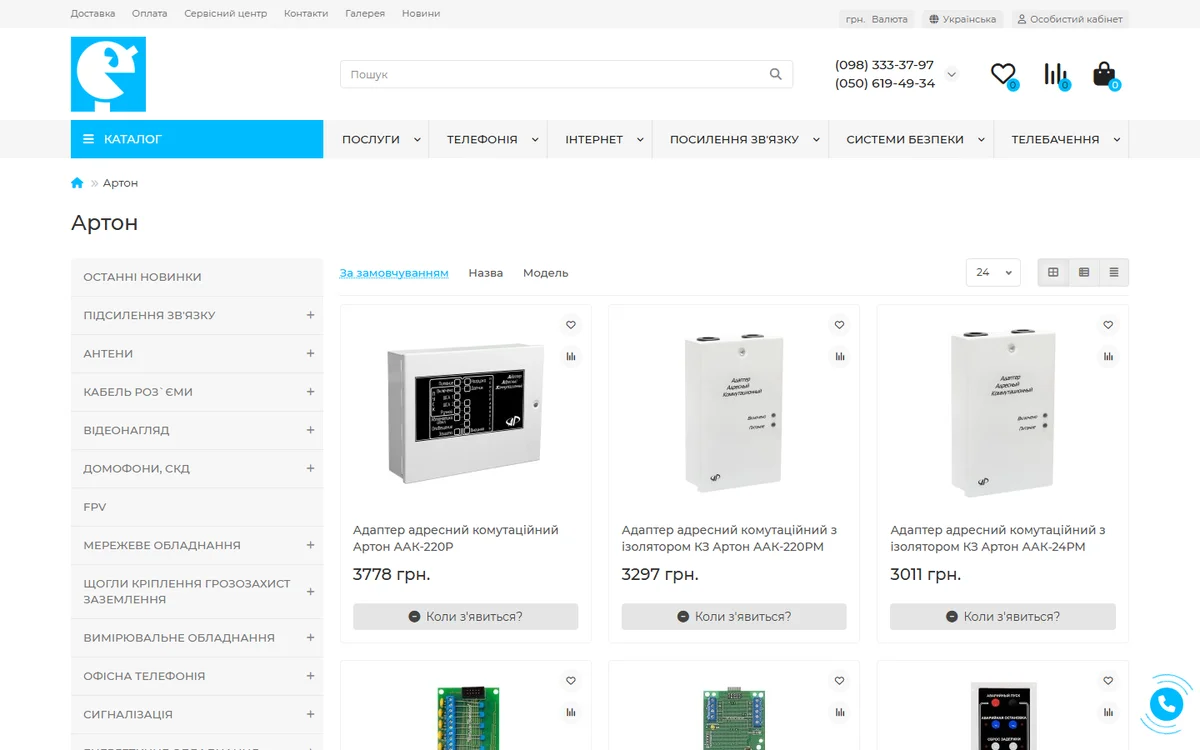The height and width of the screenshot is (750, 1200).
Task: Open the wishlist heart icon in header
Action: [x=1003, y=74]
